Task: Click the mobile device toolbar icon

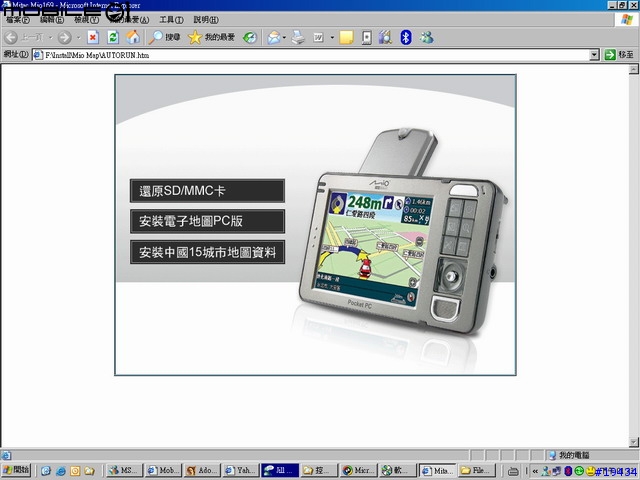Action: (367, 38)
